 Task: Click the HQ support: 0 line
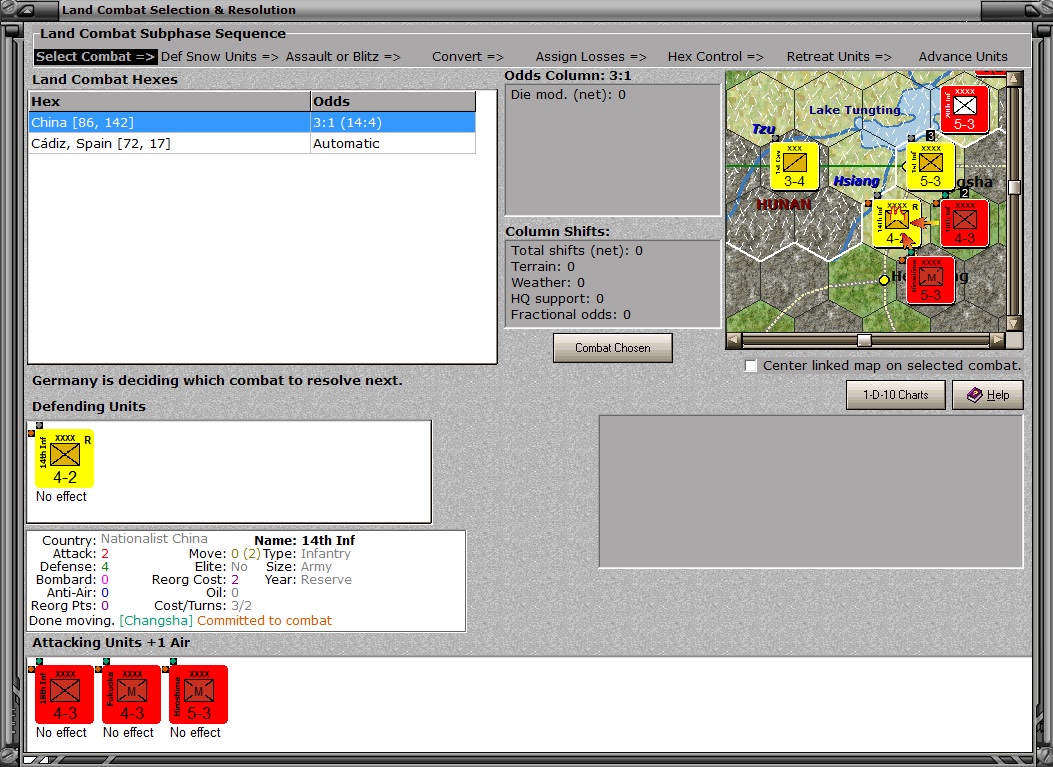pos(557,298)
